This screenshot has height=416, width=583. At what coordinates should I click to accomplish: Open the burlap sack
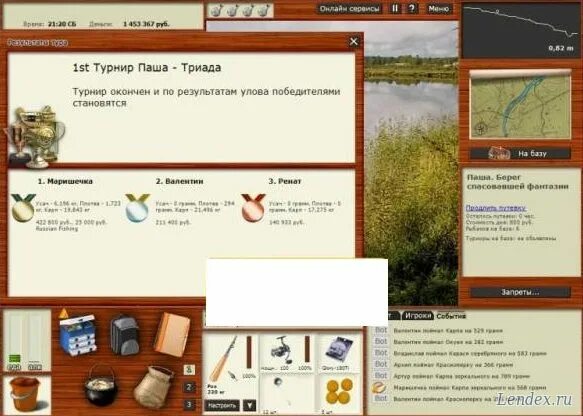154,387
